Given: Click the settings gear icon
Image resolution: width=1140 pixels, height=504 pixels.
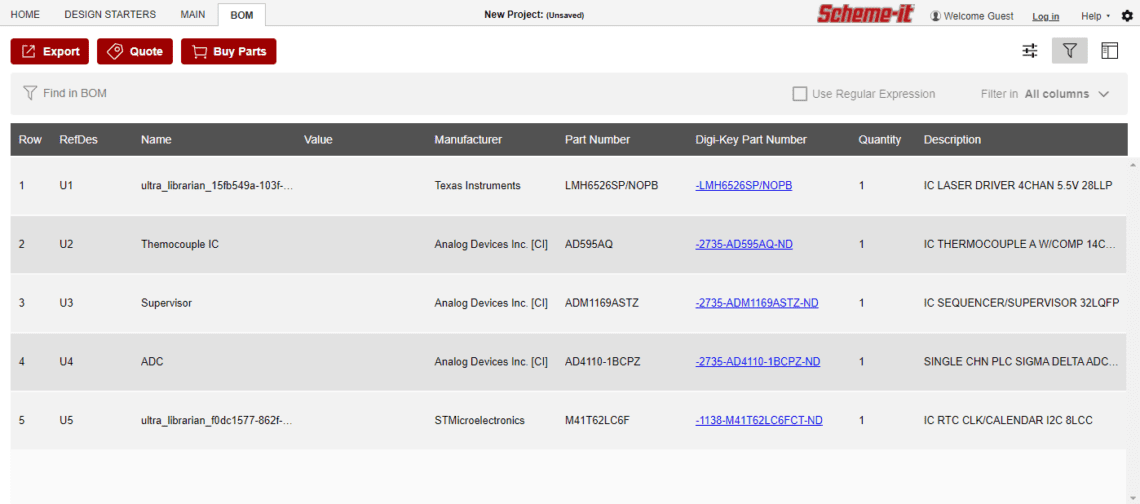Looking at the screenshot, I should coord(1127,16).
